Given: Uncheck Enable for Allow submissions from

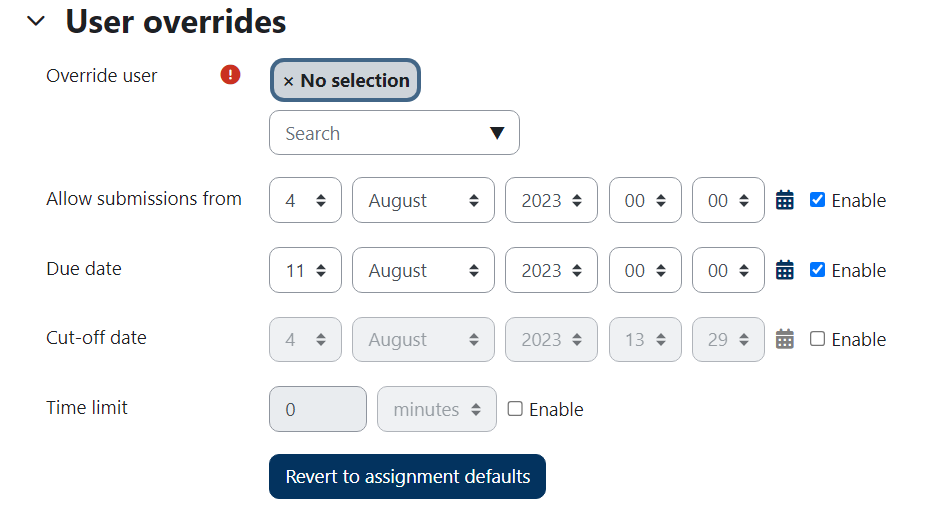Looking at the screenshot, I should pyautogui.click(x=817, y=200).
